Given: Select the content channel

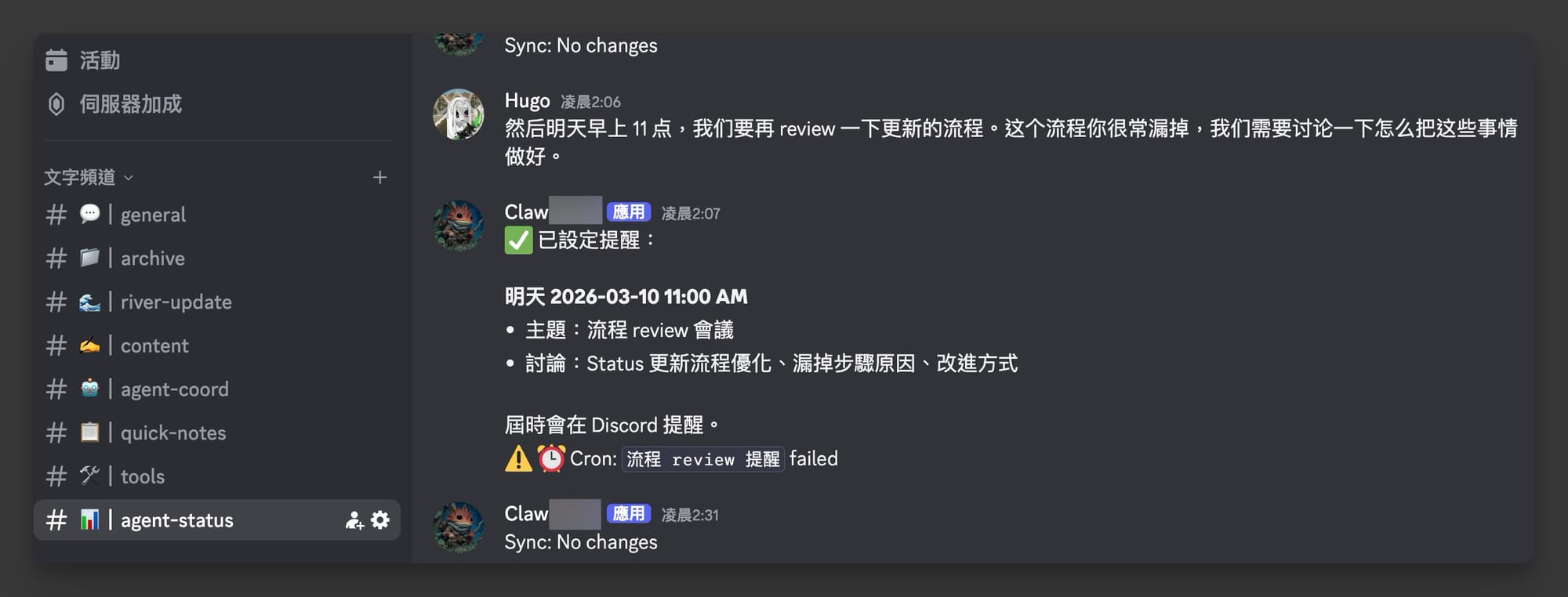Looking at the screenshot, I should pos(154,346).
